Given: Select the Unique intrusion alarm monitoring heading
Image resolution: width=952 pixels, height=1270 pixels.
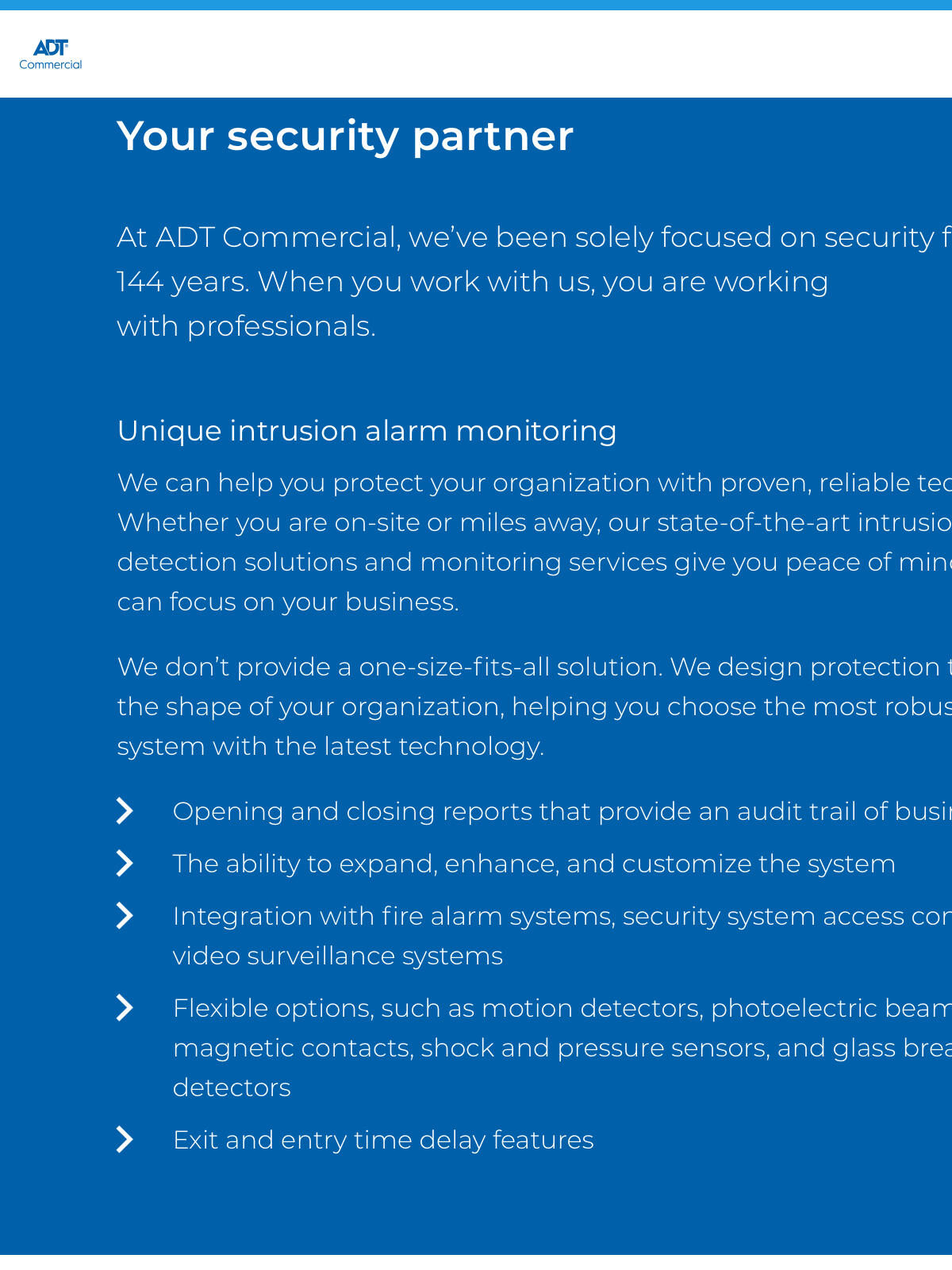Looking at the screenshot, I should pos(367,431).
